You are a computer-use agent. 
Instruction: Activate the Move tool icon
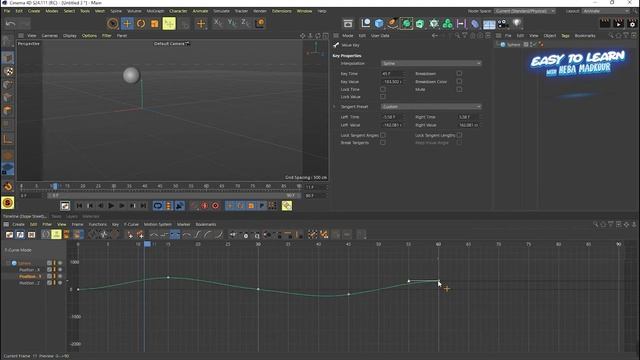(x=127, y=23)
